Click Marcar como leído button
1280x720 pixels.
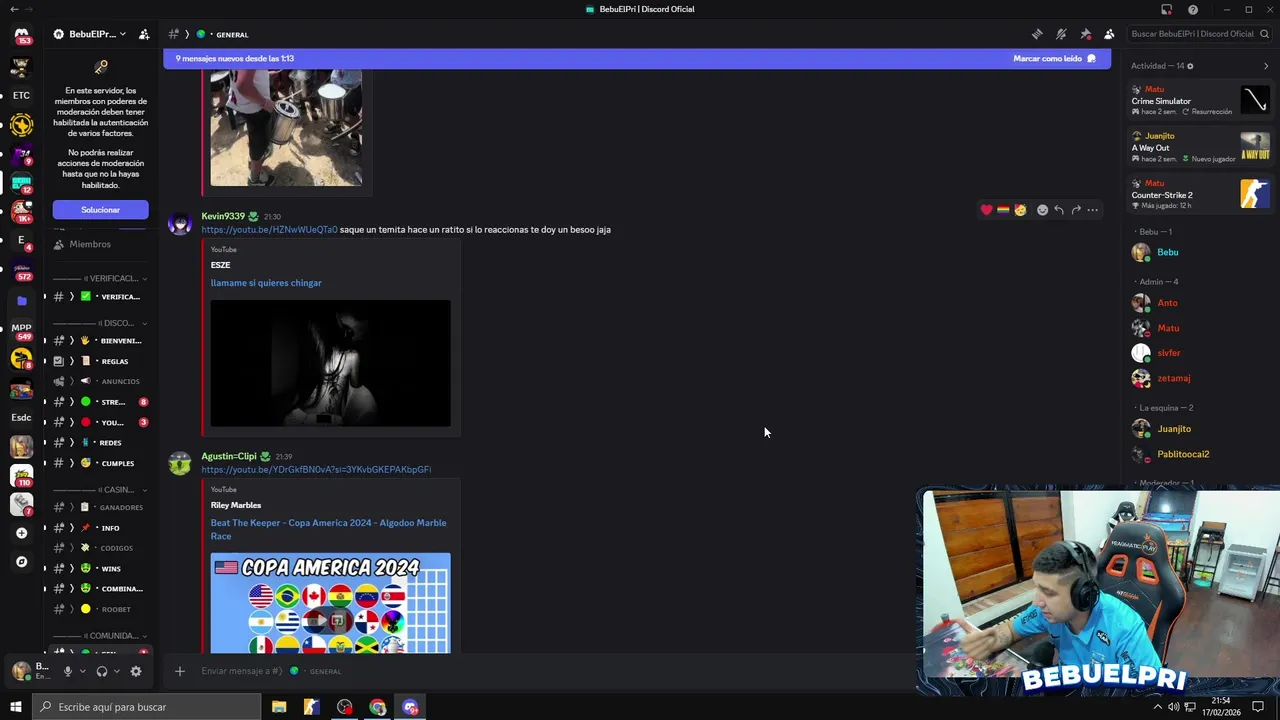[1054, 59]
